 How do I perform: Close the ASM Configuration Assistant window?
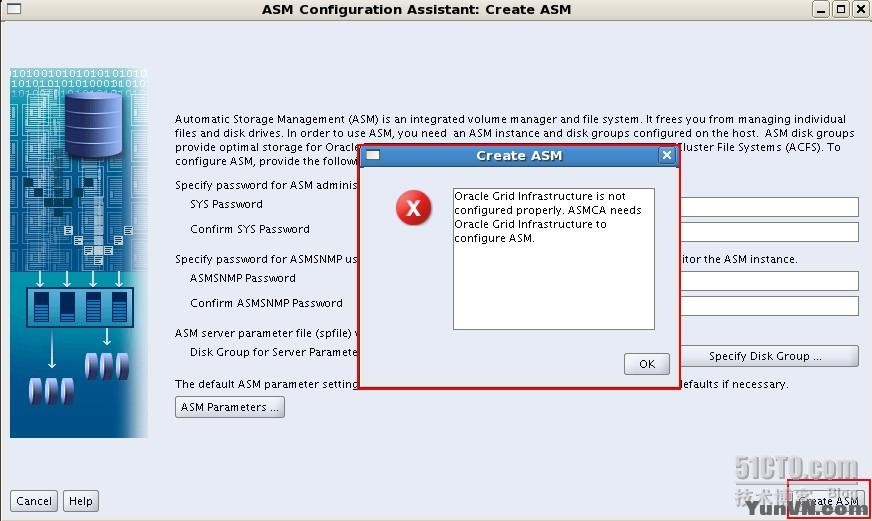click(x=861, y=9)
